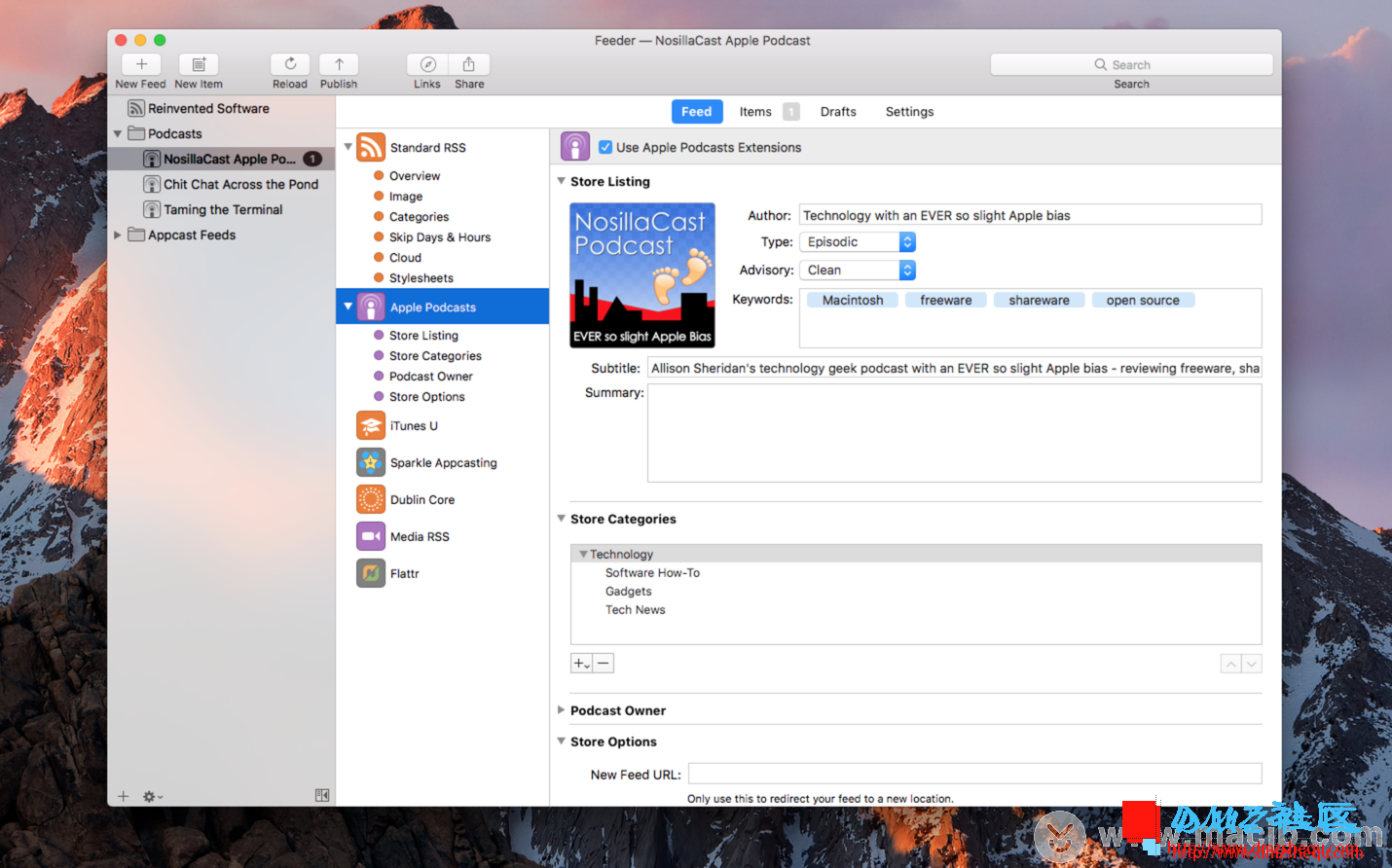Image resolution: width=1392 pixels, height=868 pixels.
Task: Collapse the Store Listing section
Action: [561, 181]
